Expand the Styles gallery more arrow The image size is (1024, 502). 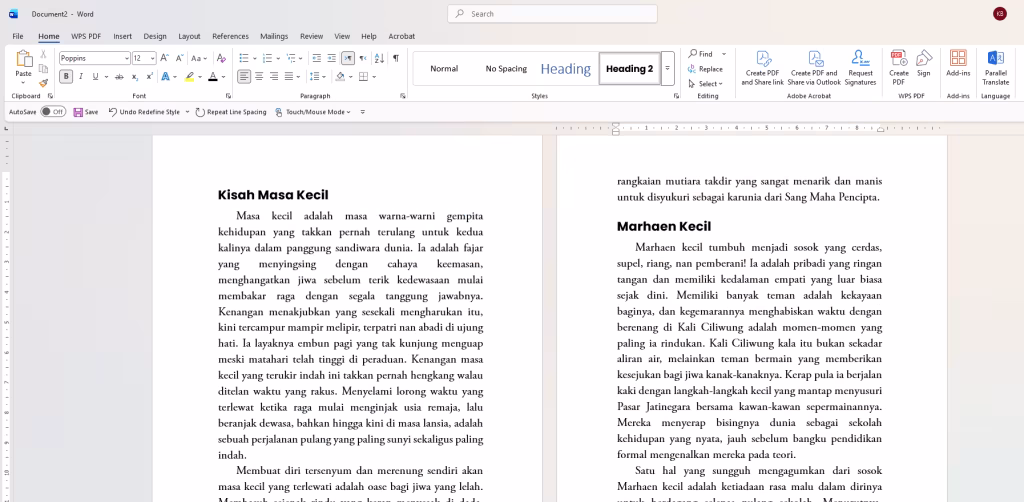point(667,68)
